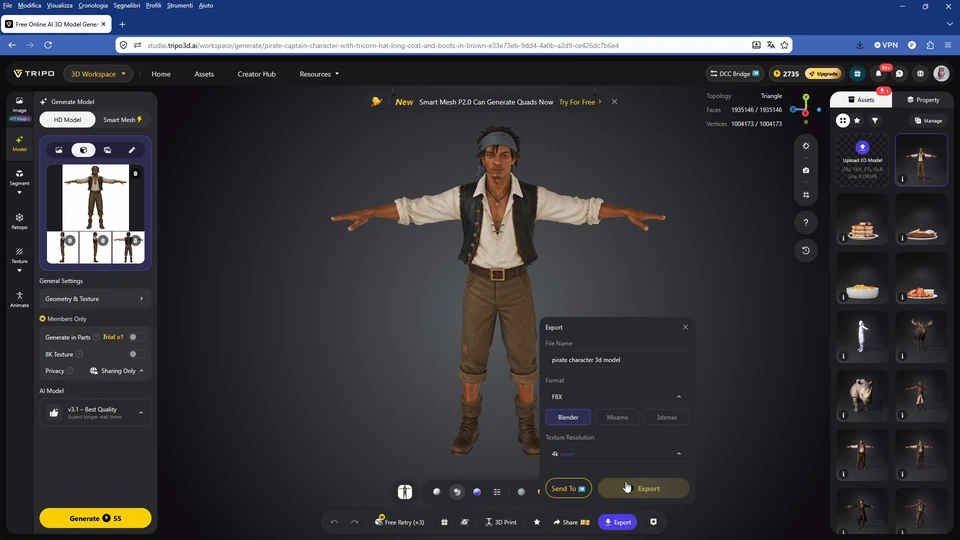Open the Strumenti browser menu
The image size is (960, 540).
pos(179,6)
